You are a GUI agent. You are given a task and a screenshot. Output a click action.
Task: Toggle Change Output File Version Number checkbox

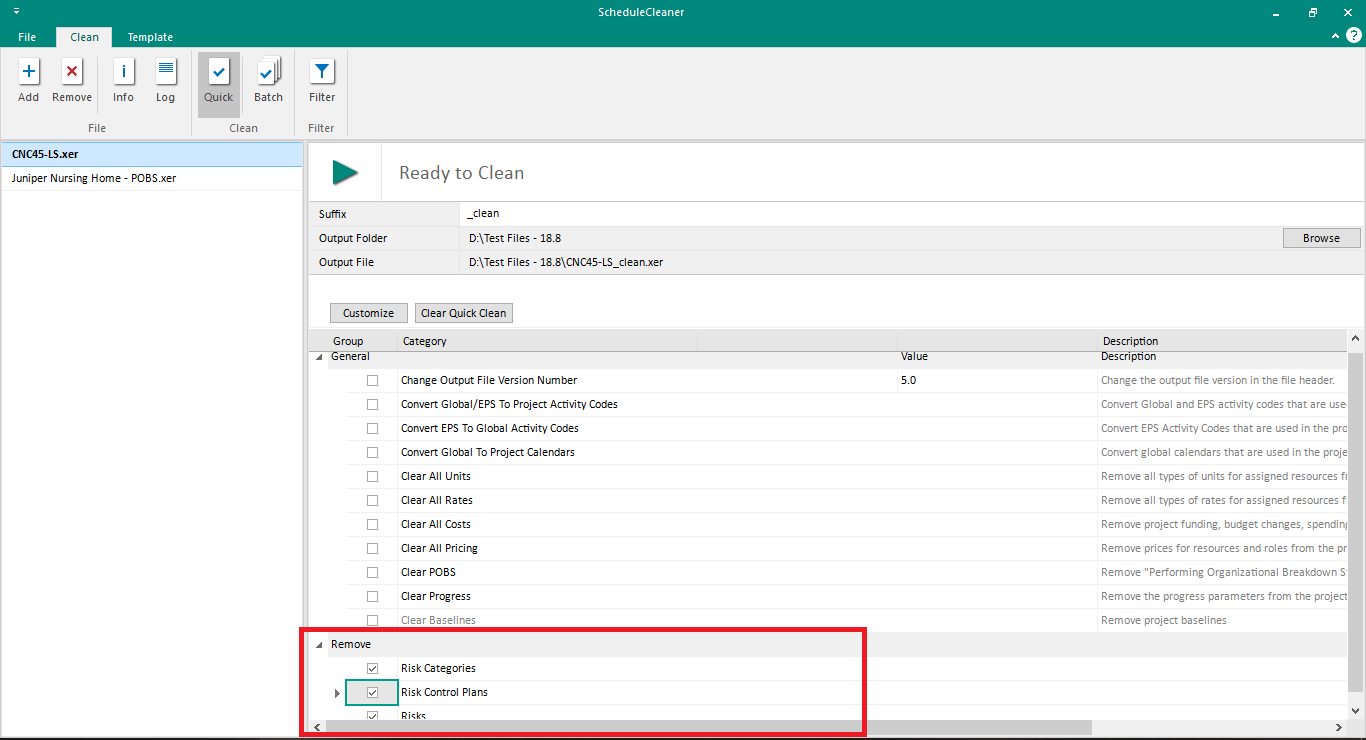coord(372,380)
